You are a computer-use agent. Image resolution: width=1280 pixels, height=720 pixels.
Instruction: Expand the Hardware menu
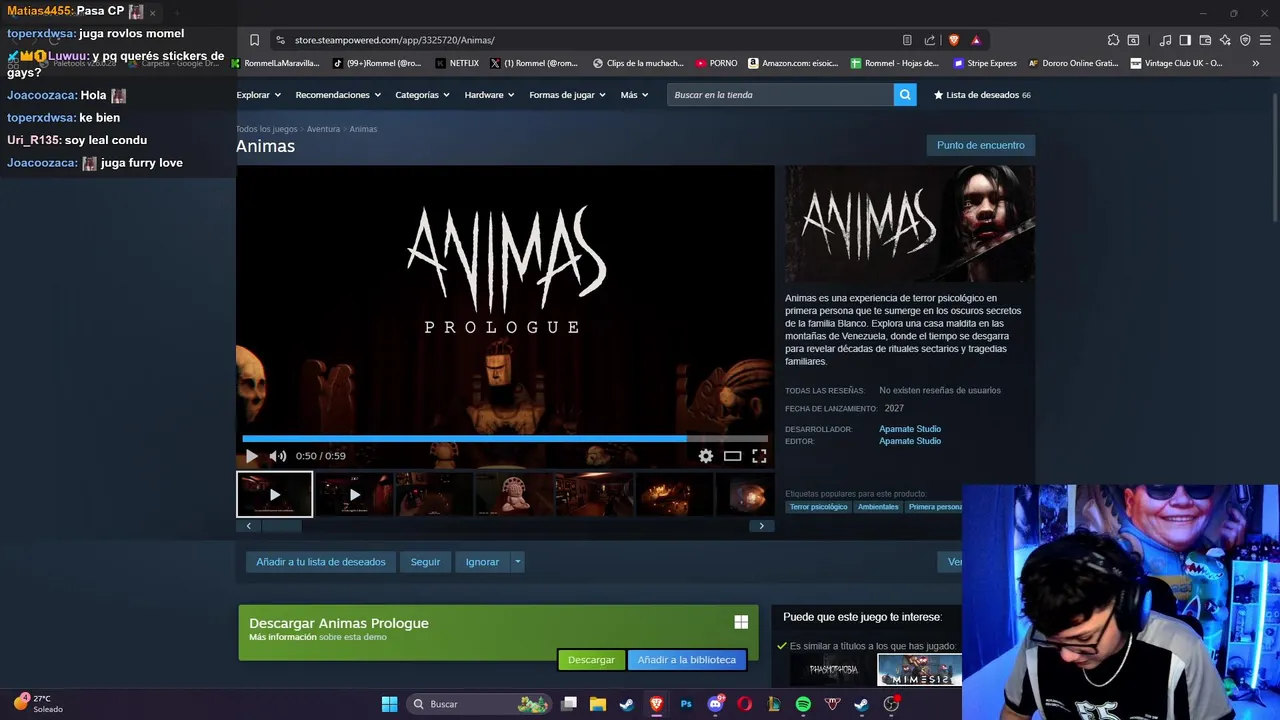489,95
